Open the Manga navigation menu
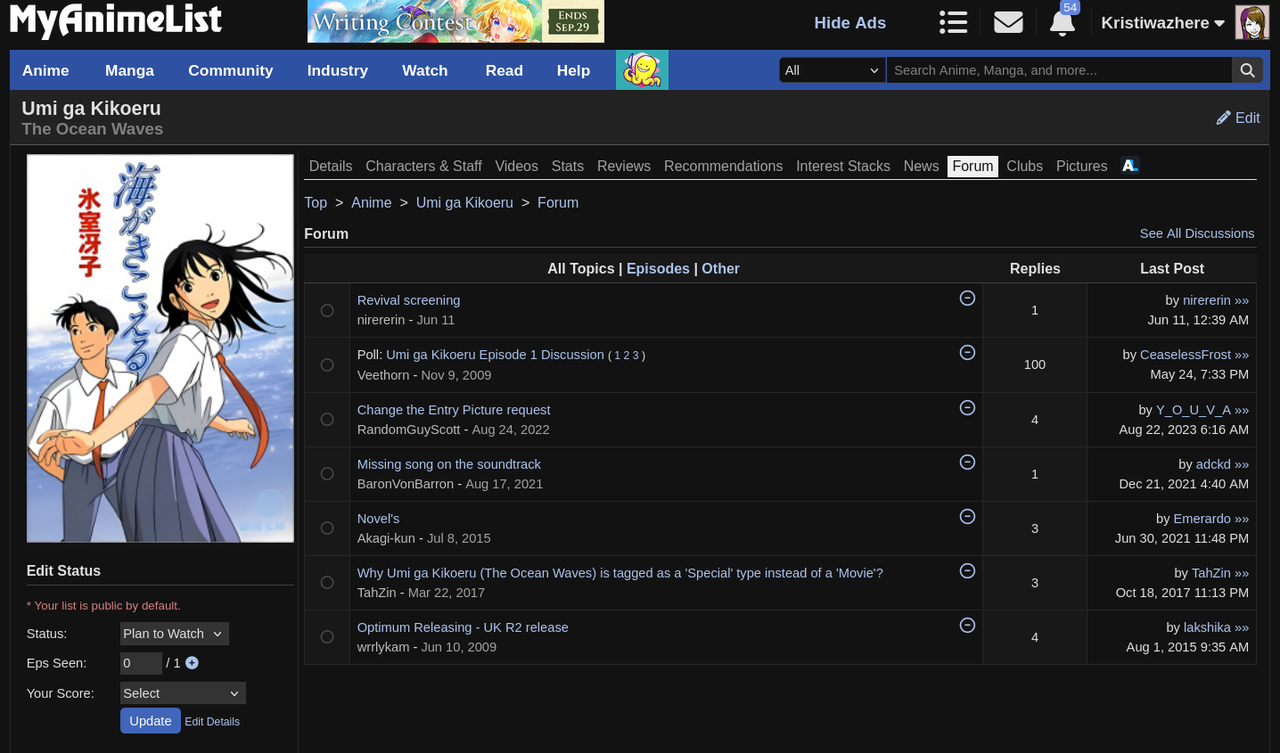The height and width of the screenshot is (753, 1280). (x=130, y=70)
